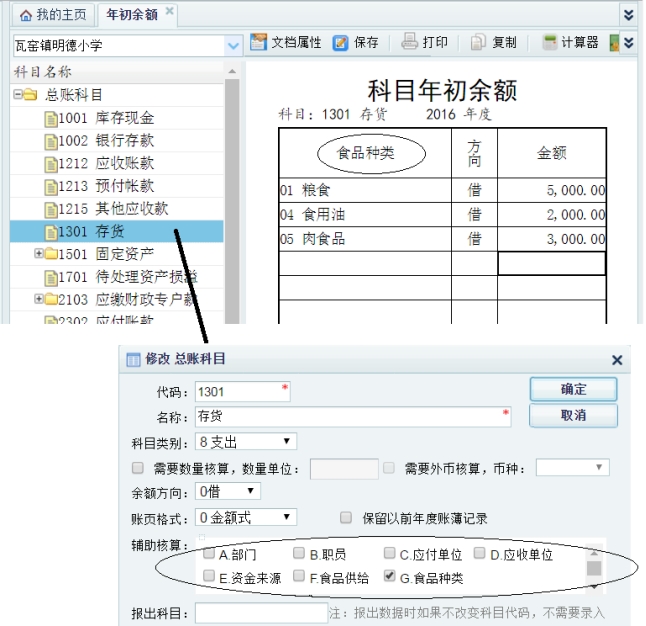
Task: Check the E.资金来源 checkbox
Action: pos(209,576)
